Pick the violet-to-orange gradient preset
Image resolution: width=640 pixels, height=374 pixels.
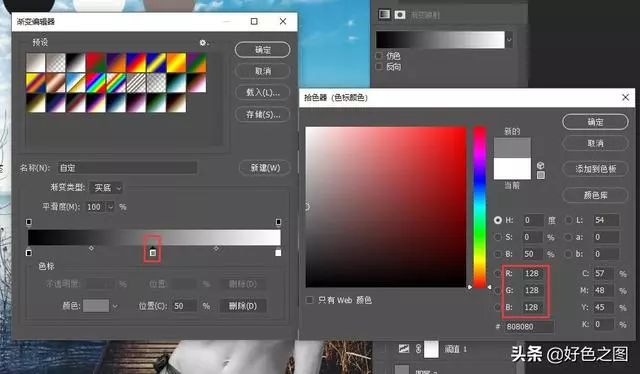click(x=116, y=62)
